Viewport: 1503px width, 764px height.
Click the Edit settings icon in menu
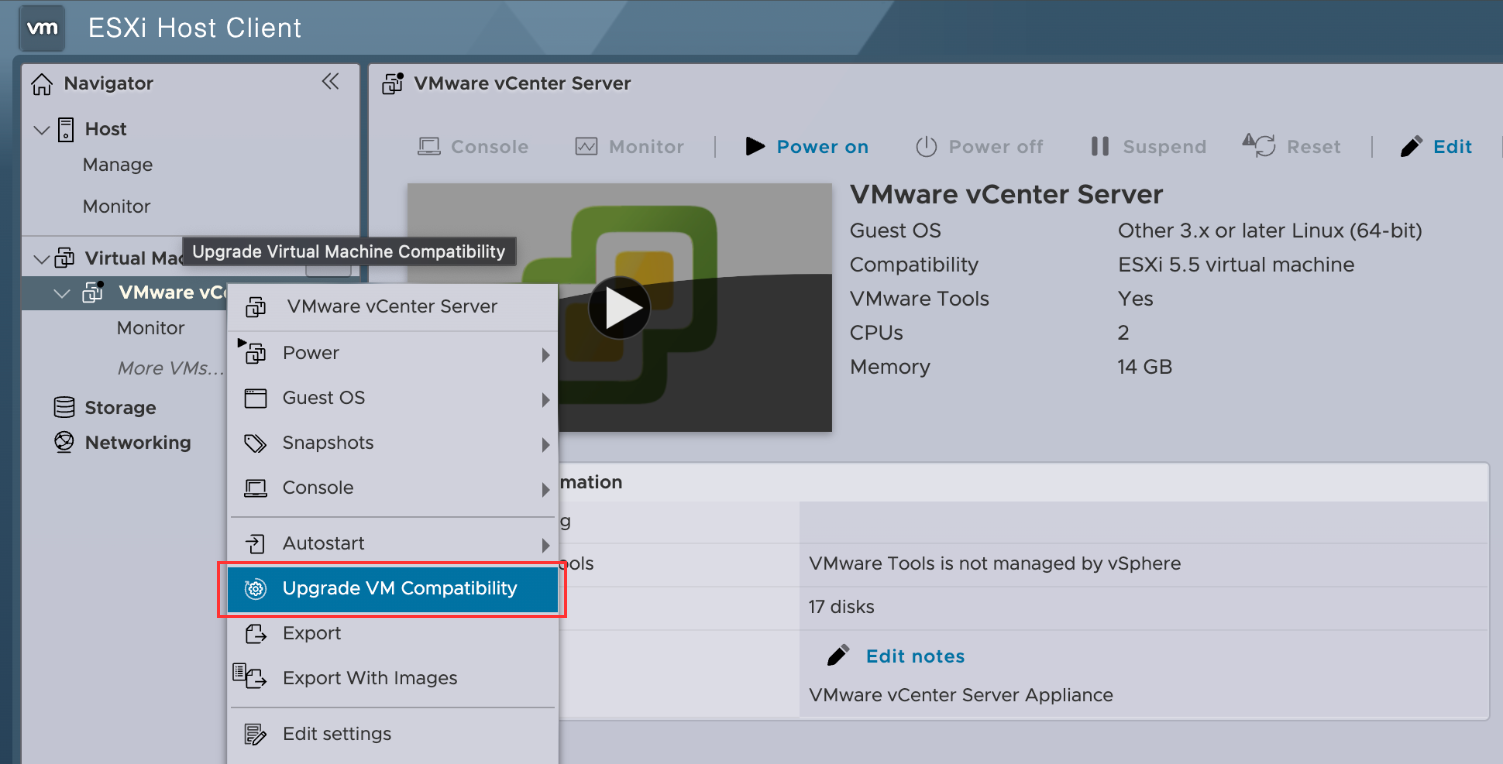256,734
